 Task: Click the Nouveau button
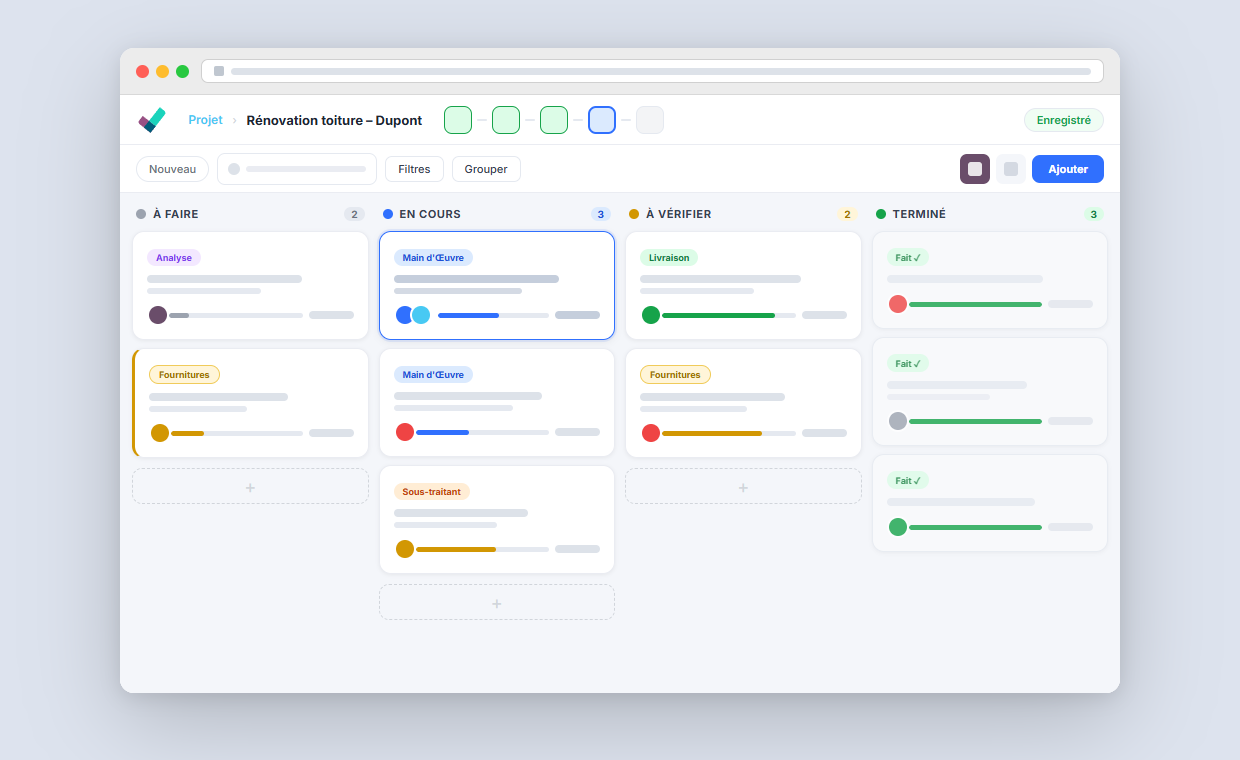click(172, 169)
